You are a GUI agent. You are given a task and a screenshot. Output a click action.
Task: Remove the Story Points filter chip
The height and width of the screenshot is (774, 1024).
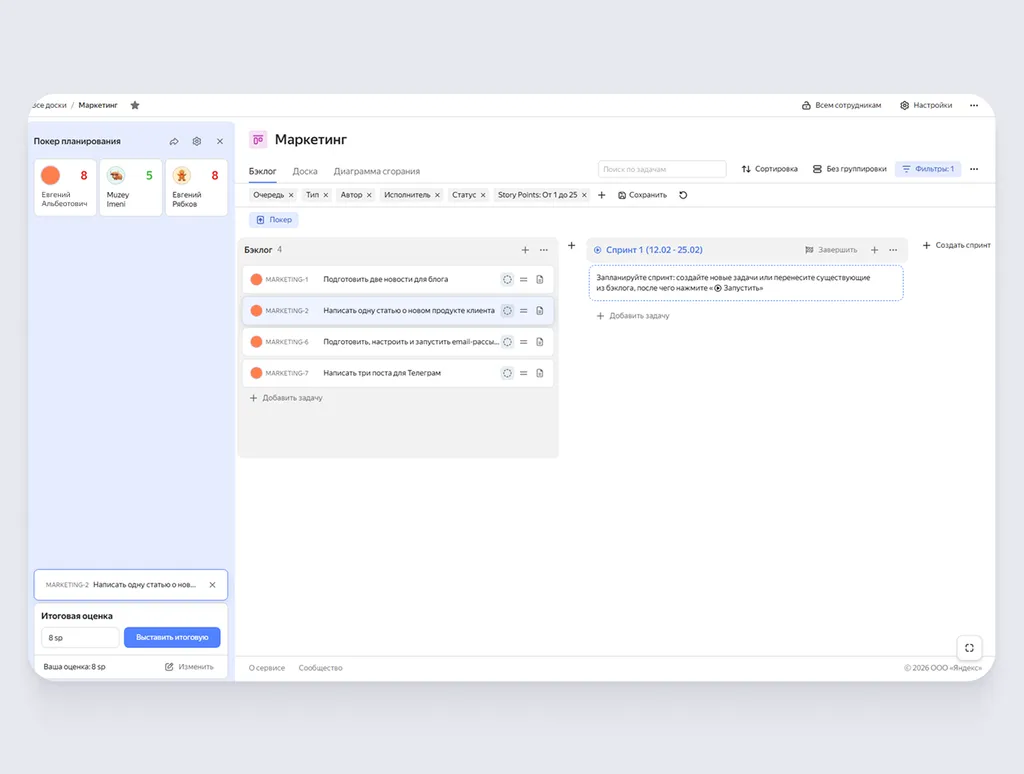584,195
